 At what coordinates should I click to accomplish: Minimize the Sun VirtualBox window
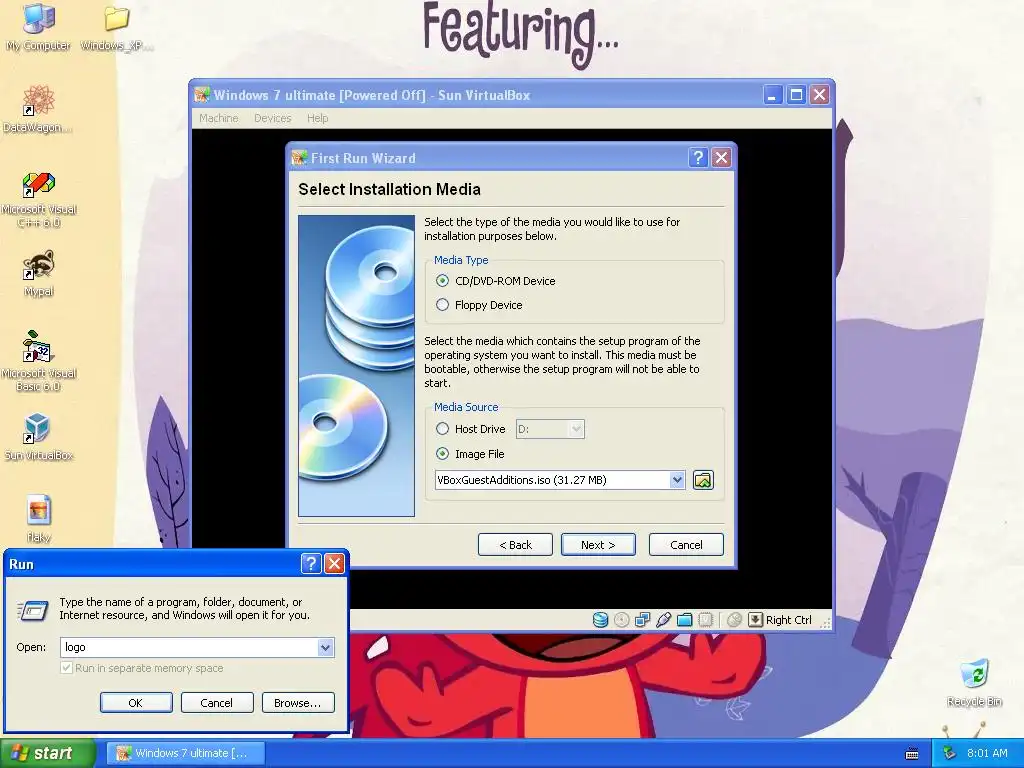(x=772, y=95)
